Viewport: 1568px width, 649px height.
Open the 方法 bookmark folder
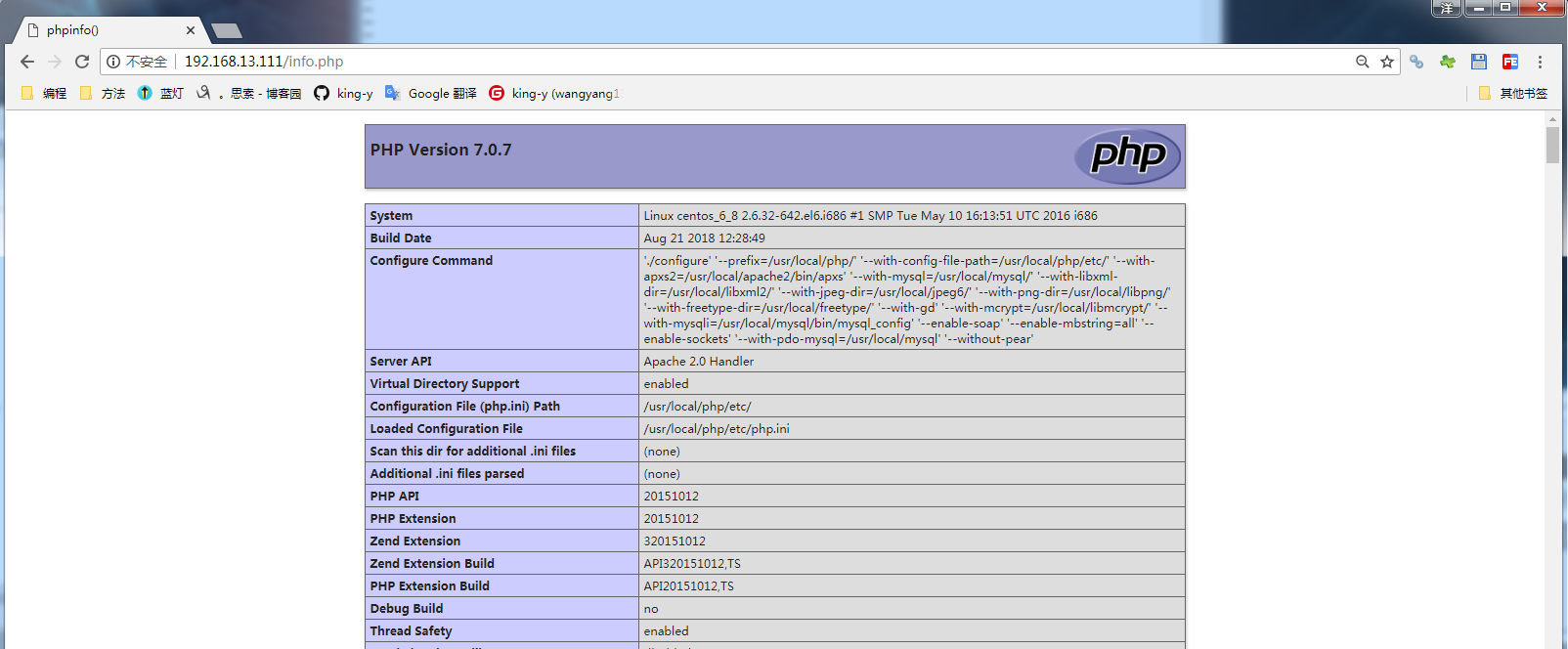pos(103,93)
